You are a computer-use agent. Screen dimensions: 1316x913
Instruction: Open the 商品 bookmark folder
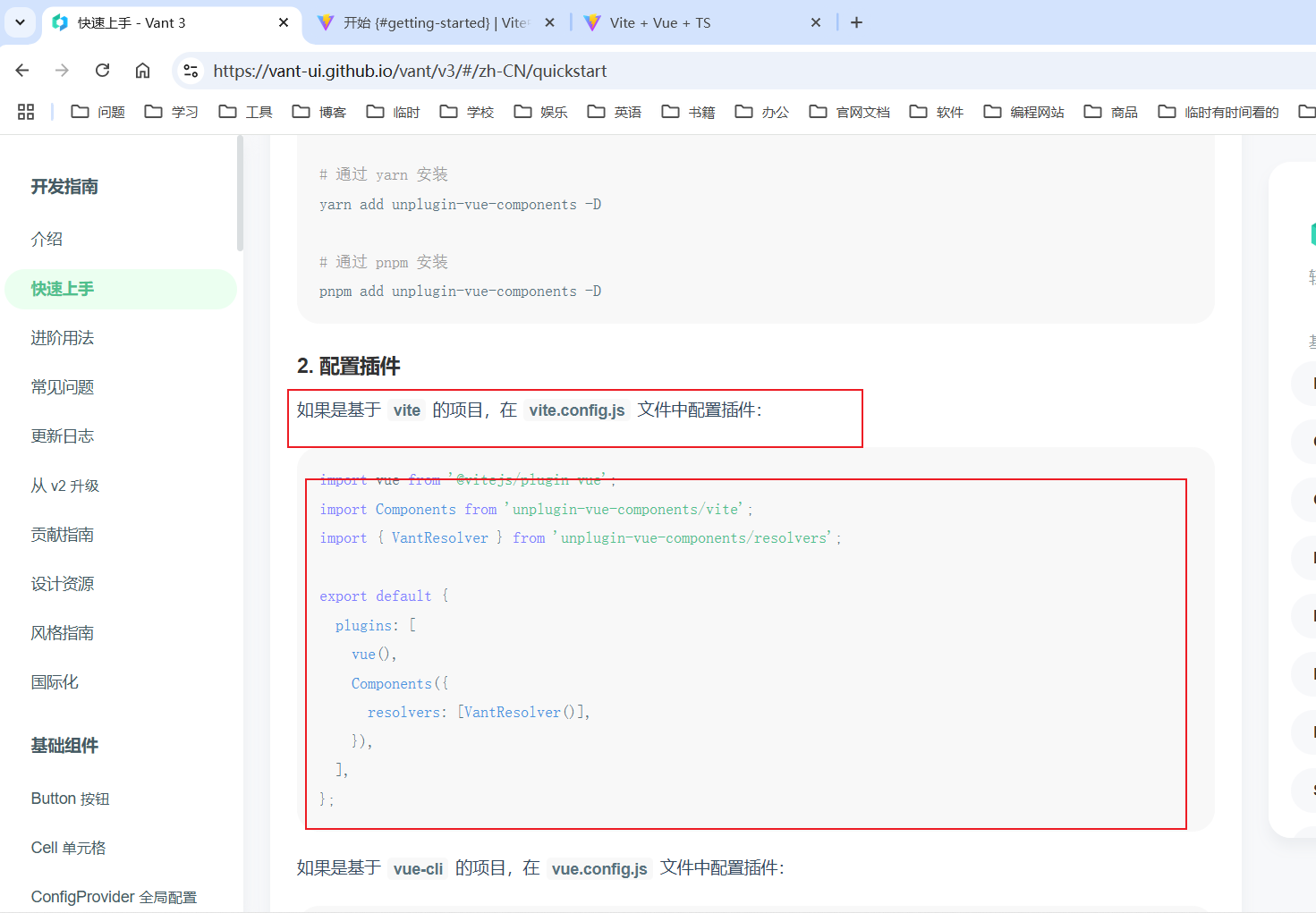1110,112
